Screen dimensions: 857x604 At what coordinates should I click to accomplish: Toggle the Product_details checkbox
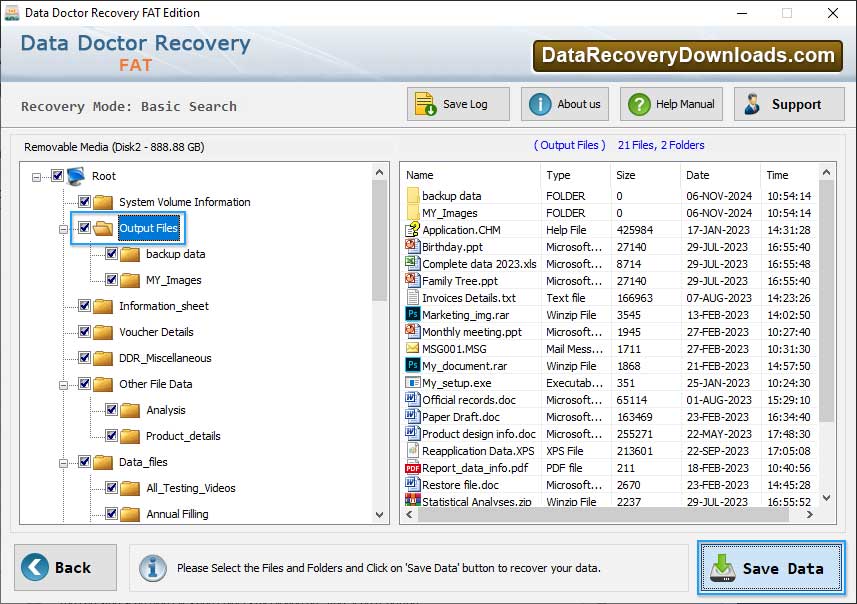click(x=111, y=436)
